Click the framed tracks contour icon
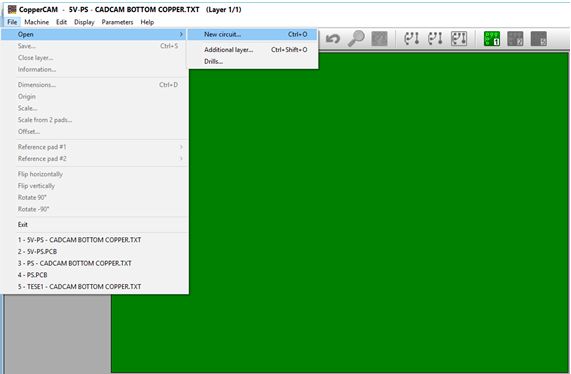 coord(459,38)
